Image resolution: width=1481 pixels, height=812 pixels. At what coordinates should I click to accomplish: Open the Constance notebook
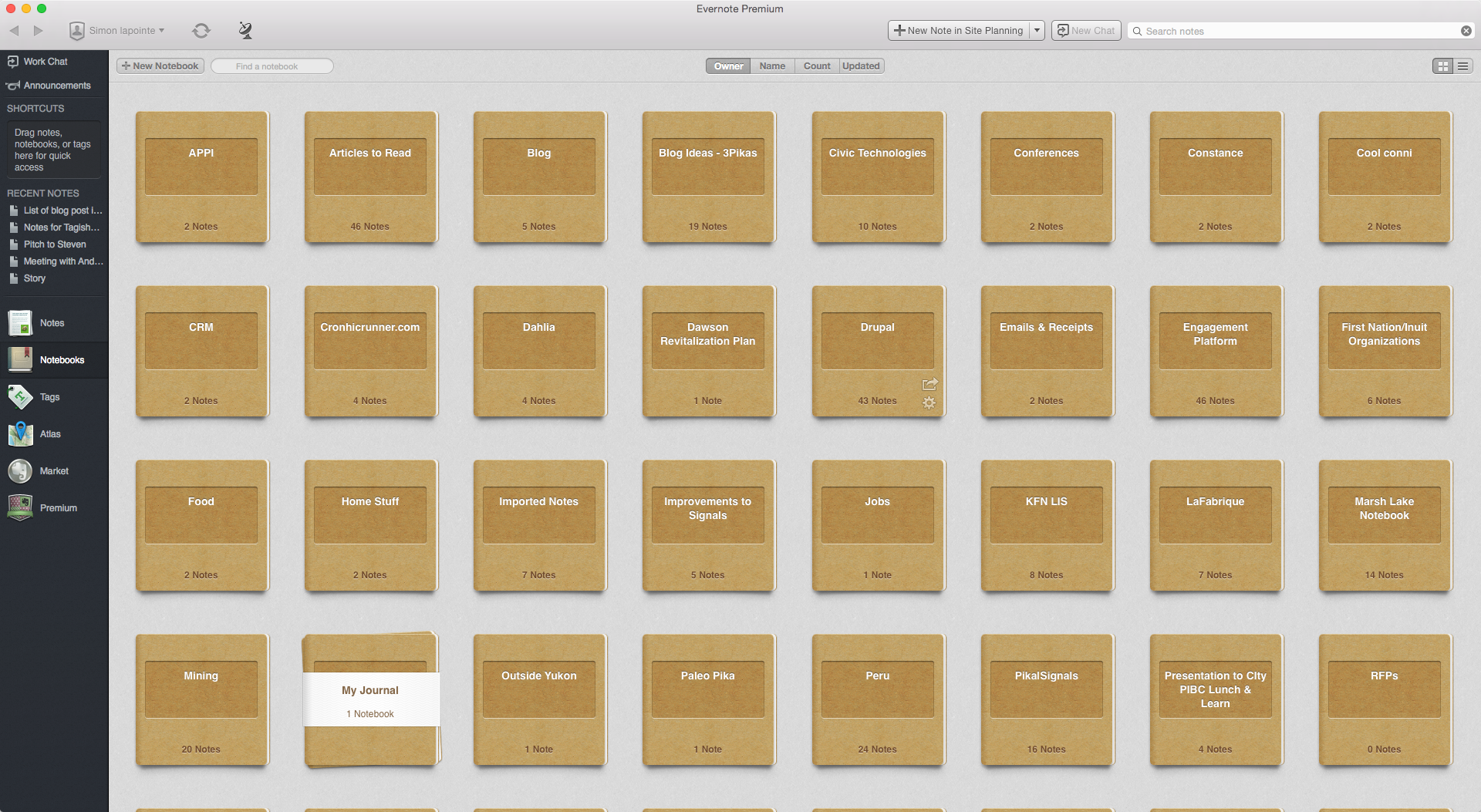point(1216,177)
